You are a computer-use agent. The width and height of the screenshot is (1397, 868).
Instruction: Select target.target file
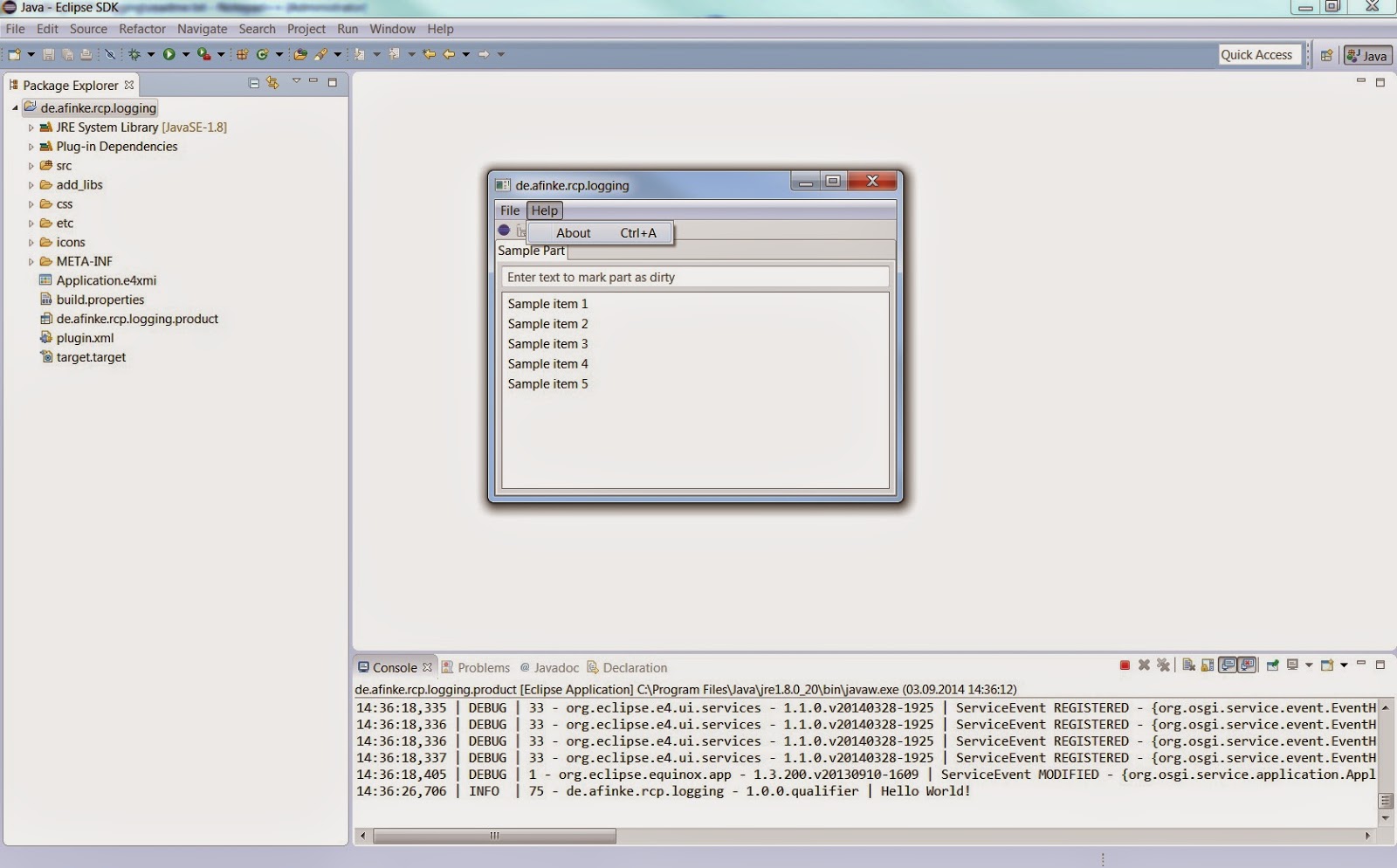pyautogui.click(x=83, y=357)
